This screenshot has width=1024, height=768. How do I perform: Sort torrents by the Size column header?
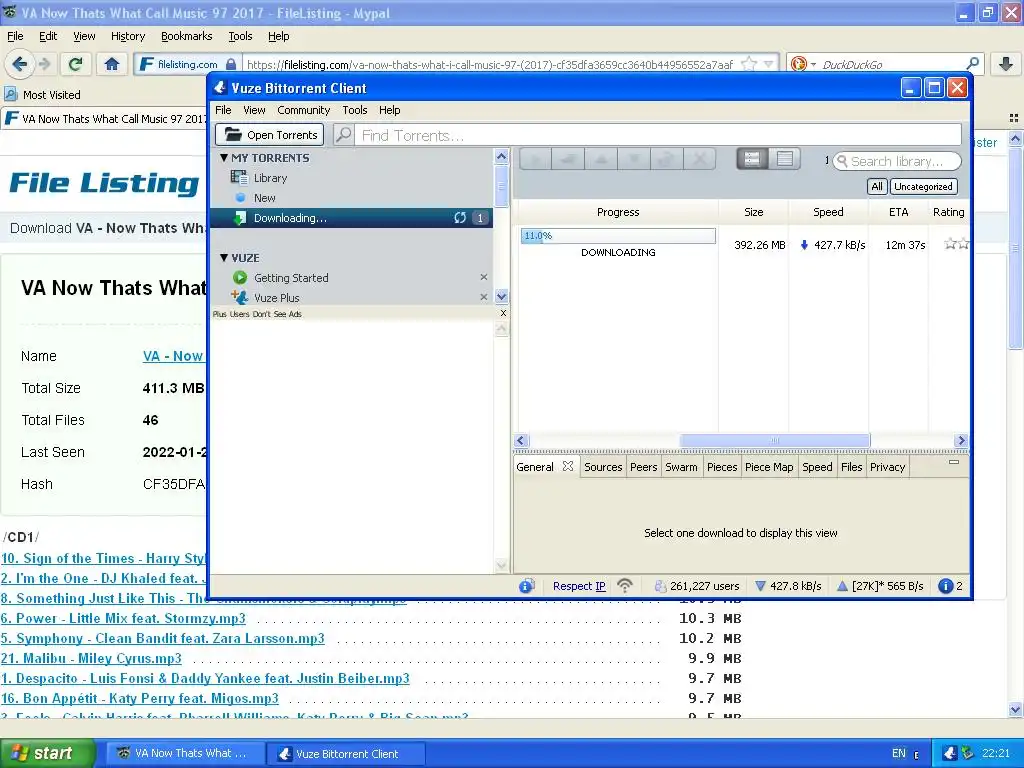[x=754, y=212]
